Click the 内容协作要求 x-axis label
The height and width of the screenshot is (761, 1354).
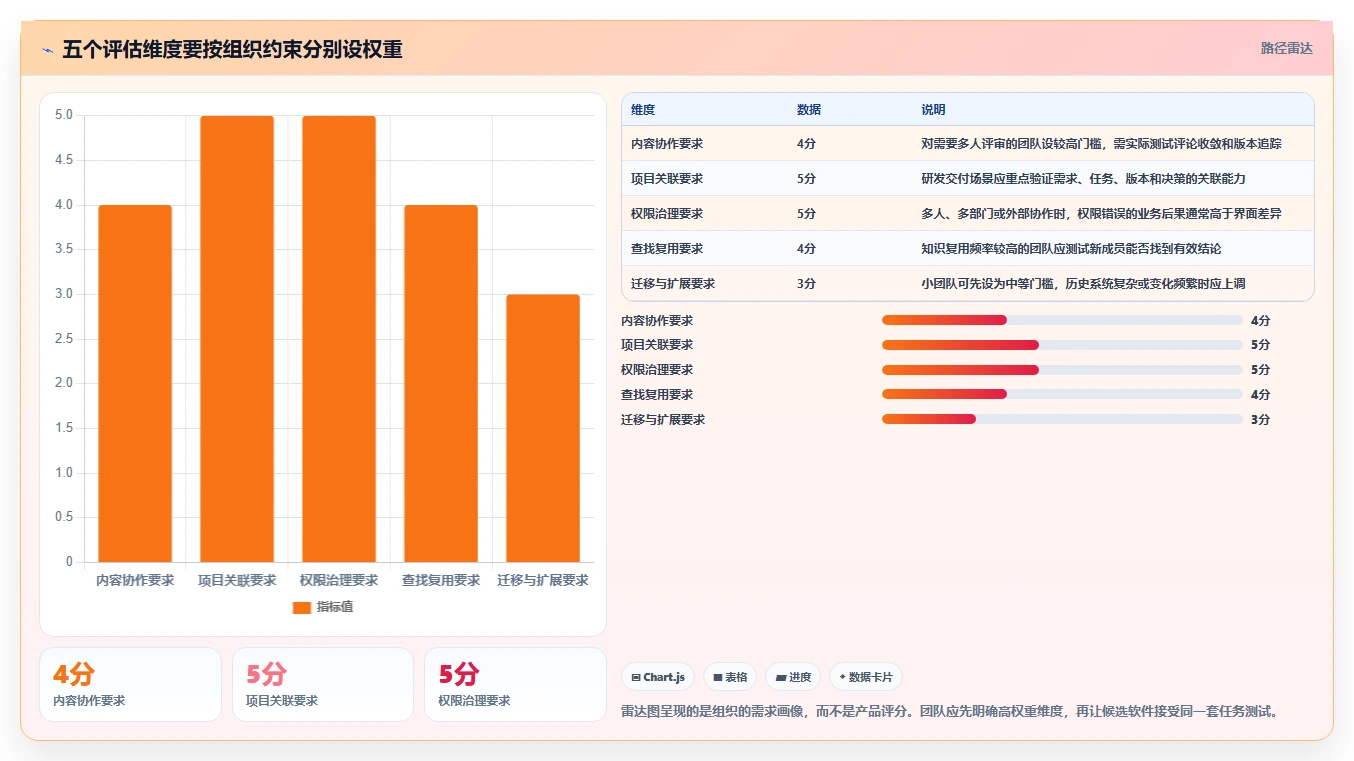point(135,580)
